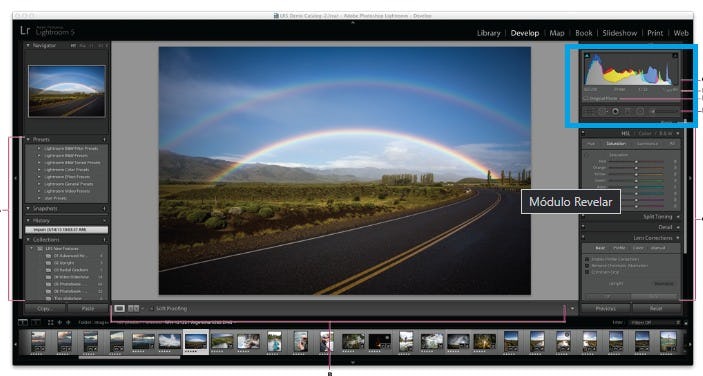The height and width of the screenshot is (376, 703).
Task: Open the Slideshow module
Action: [620, 33]
